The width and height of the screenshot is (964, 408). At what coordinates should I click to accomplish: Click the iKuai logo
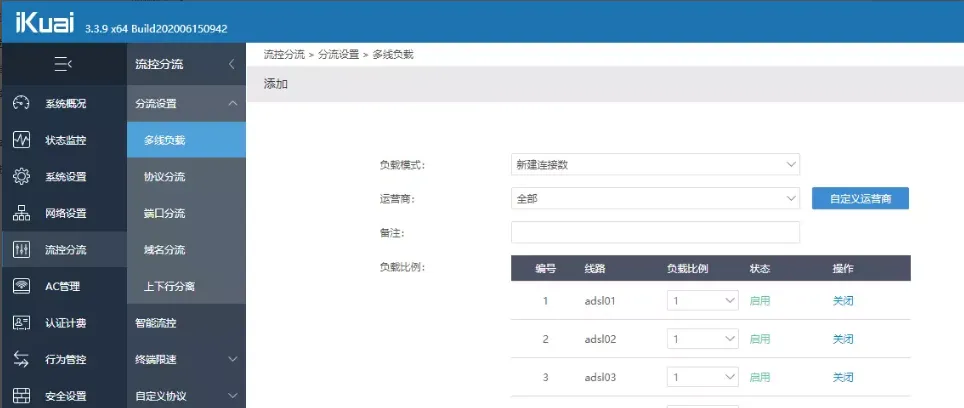coord(44,21)
